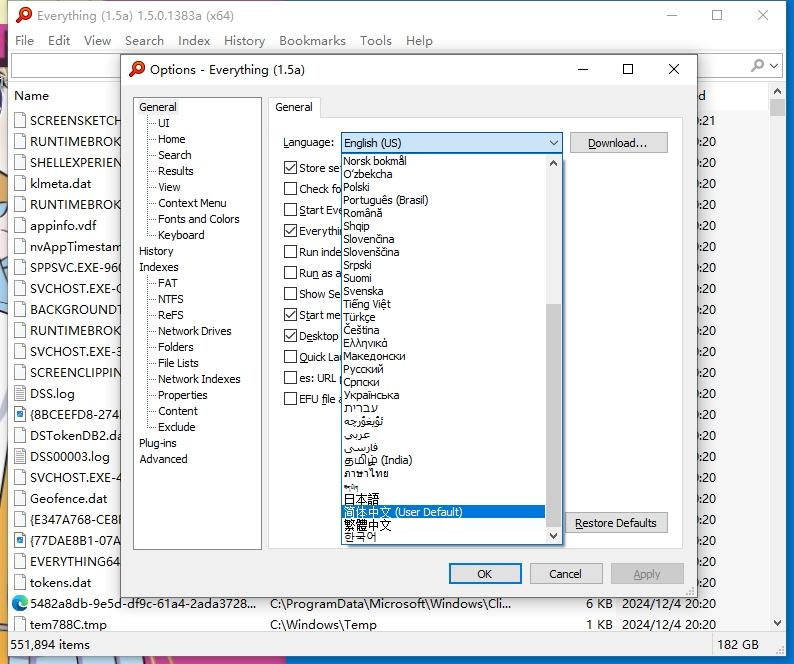Image resolution: width=794 pixels, height=664 pixels.
Task: Enable the Start Everything checkbox
Action: [290, 210]
